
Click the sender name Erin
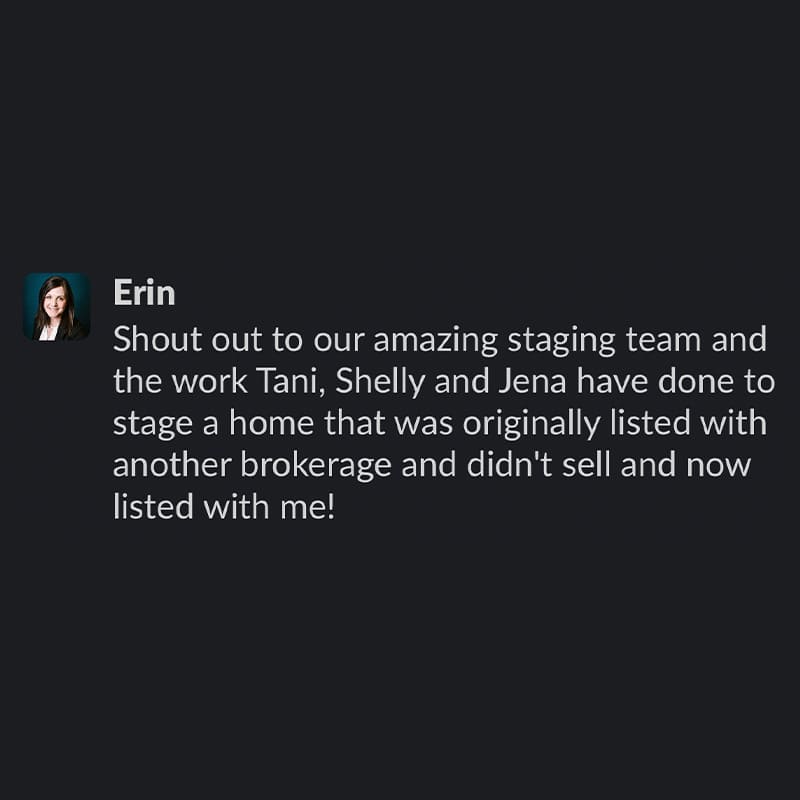pyautogui.click(x=144, y=292)
